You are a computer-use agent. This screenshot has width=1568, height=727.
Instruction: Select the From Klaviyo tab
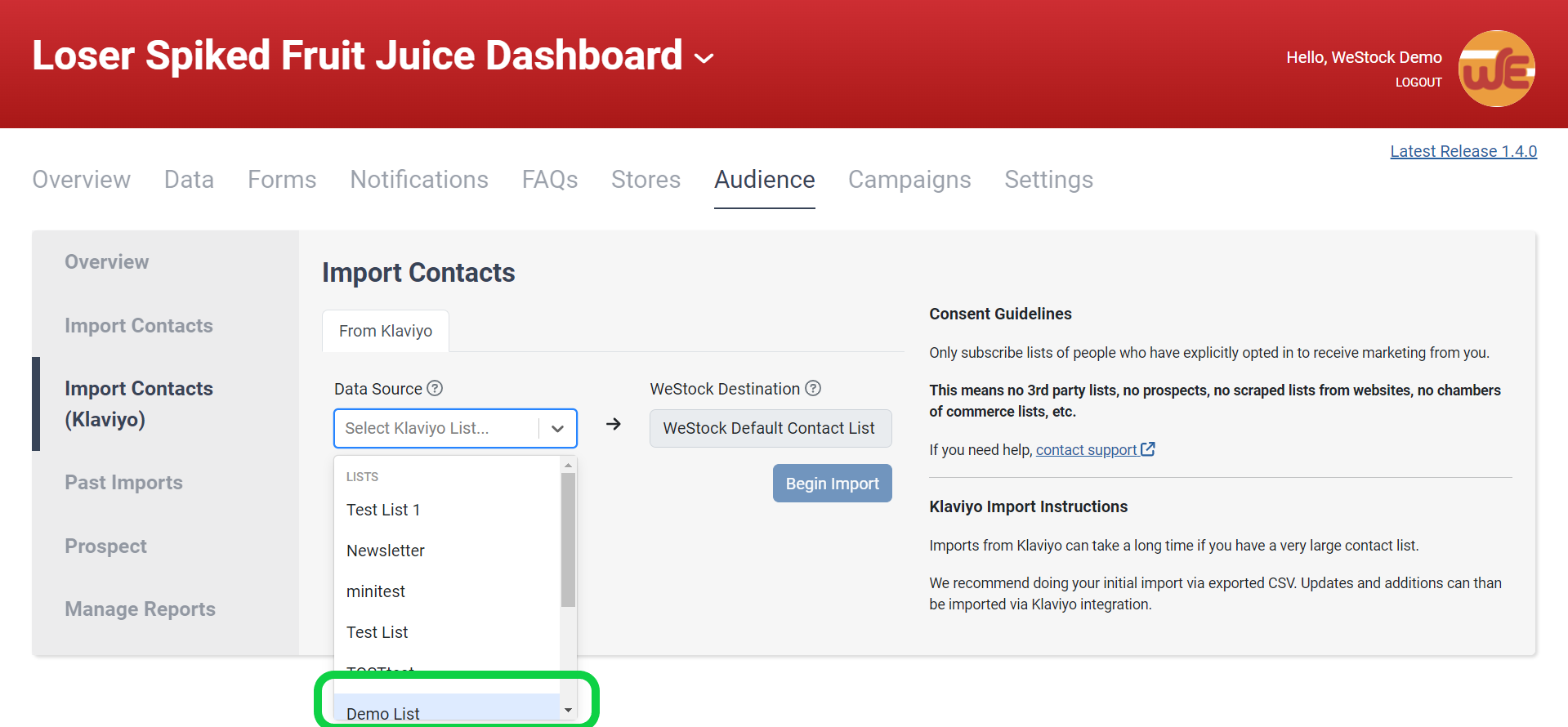pyautogui.click(x=386, y=331)
